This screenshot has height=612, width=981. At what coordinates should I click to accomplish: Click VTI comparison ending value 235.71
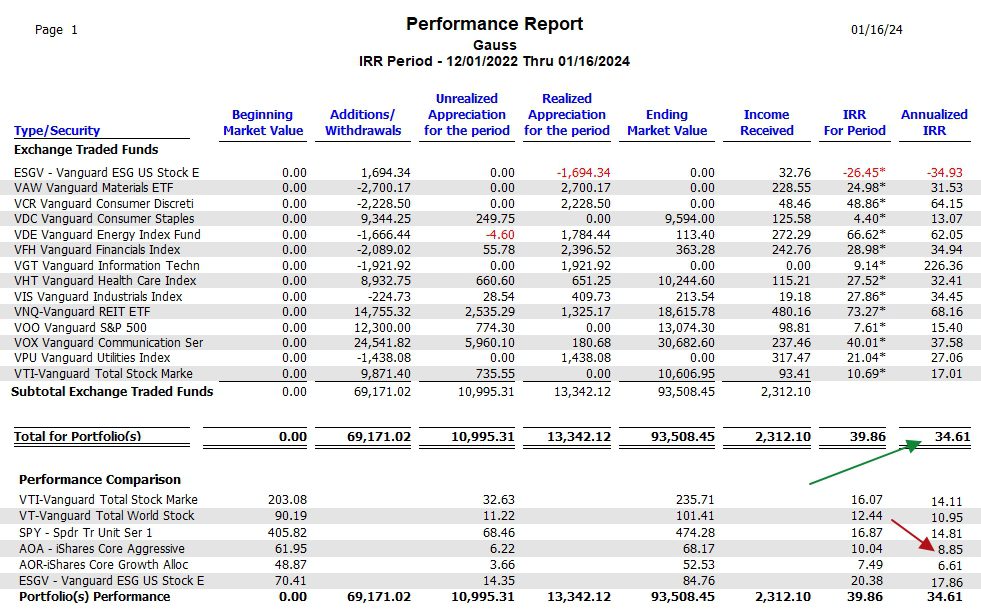click(694, 500)
